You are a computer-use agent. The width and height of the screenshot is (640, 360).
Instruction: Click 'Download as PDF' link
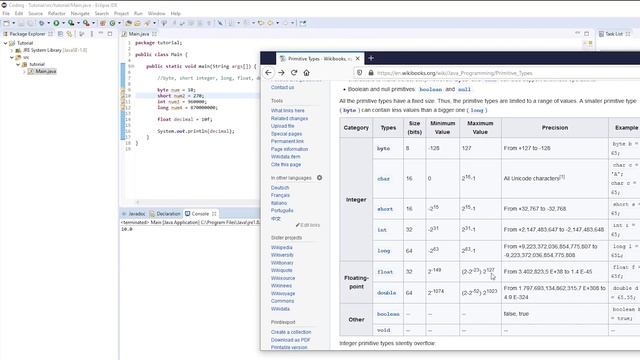point(291,340)
